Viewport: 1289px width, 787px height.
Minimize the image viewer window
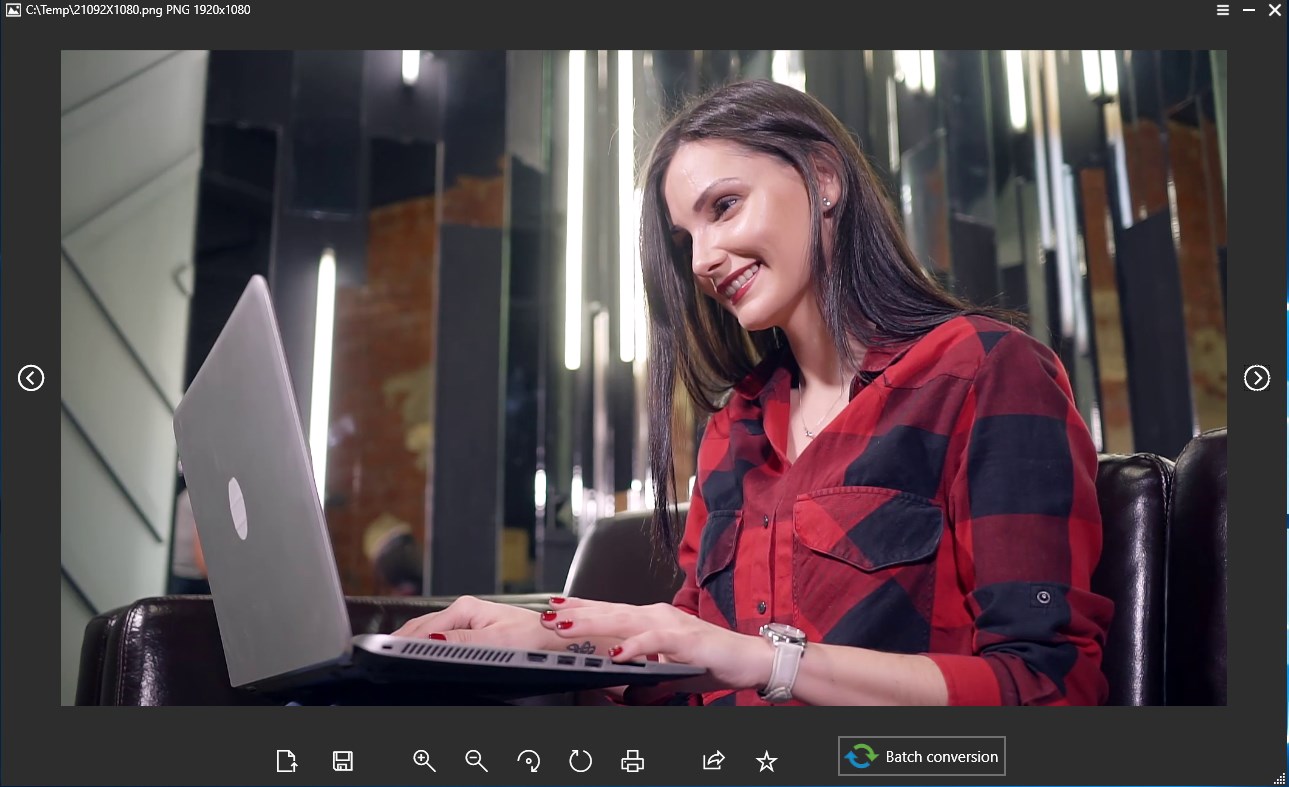[x=1249, y=10]
